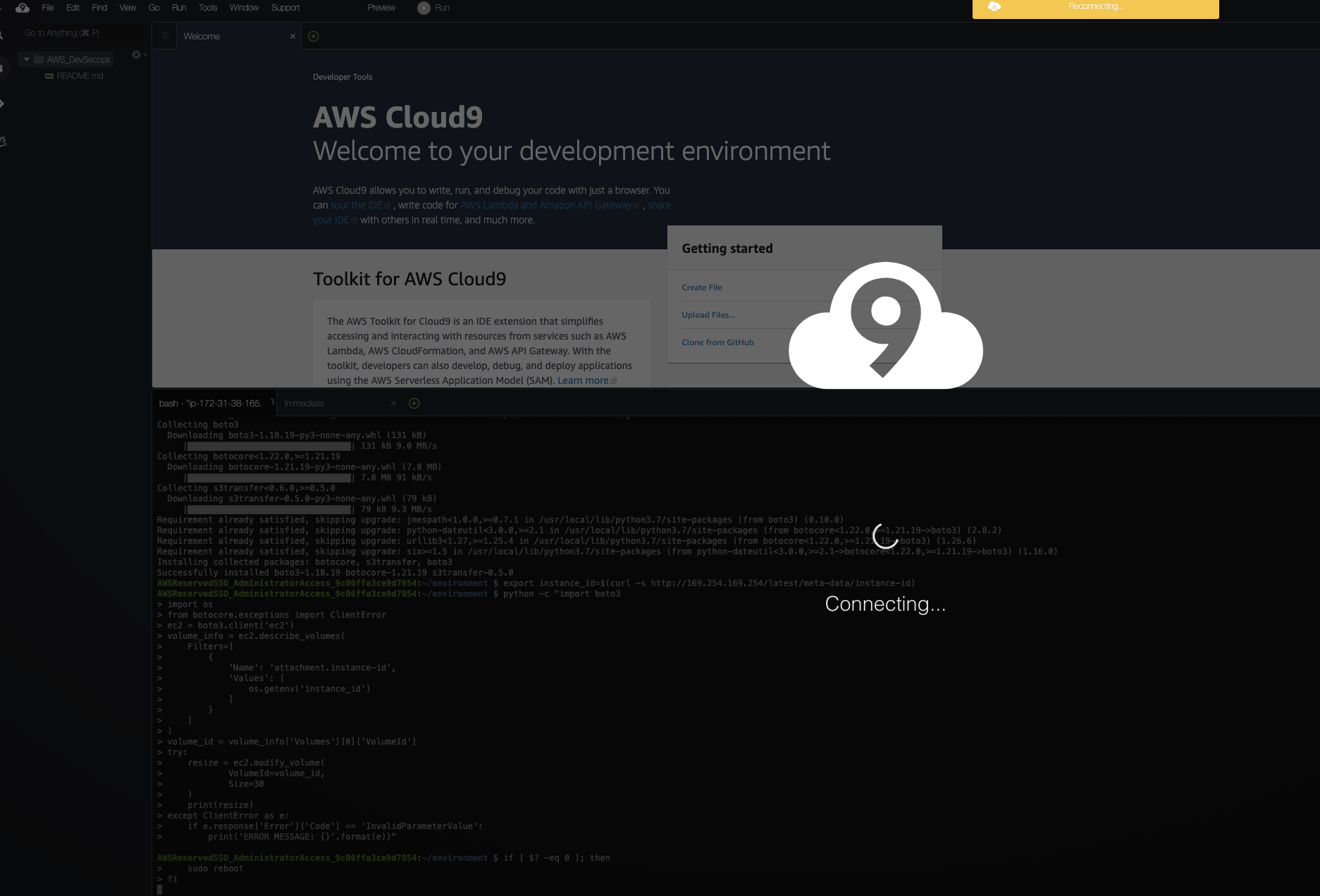Click the 'Toolkit for AWS Cloud9' heading

click(x=409, y=279)
